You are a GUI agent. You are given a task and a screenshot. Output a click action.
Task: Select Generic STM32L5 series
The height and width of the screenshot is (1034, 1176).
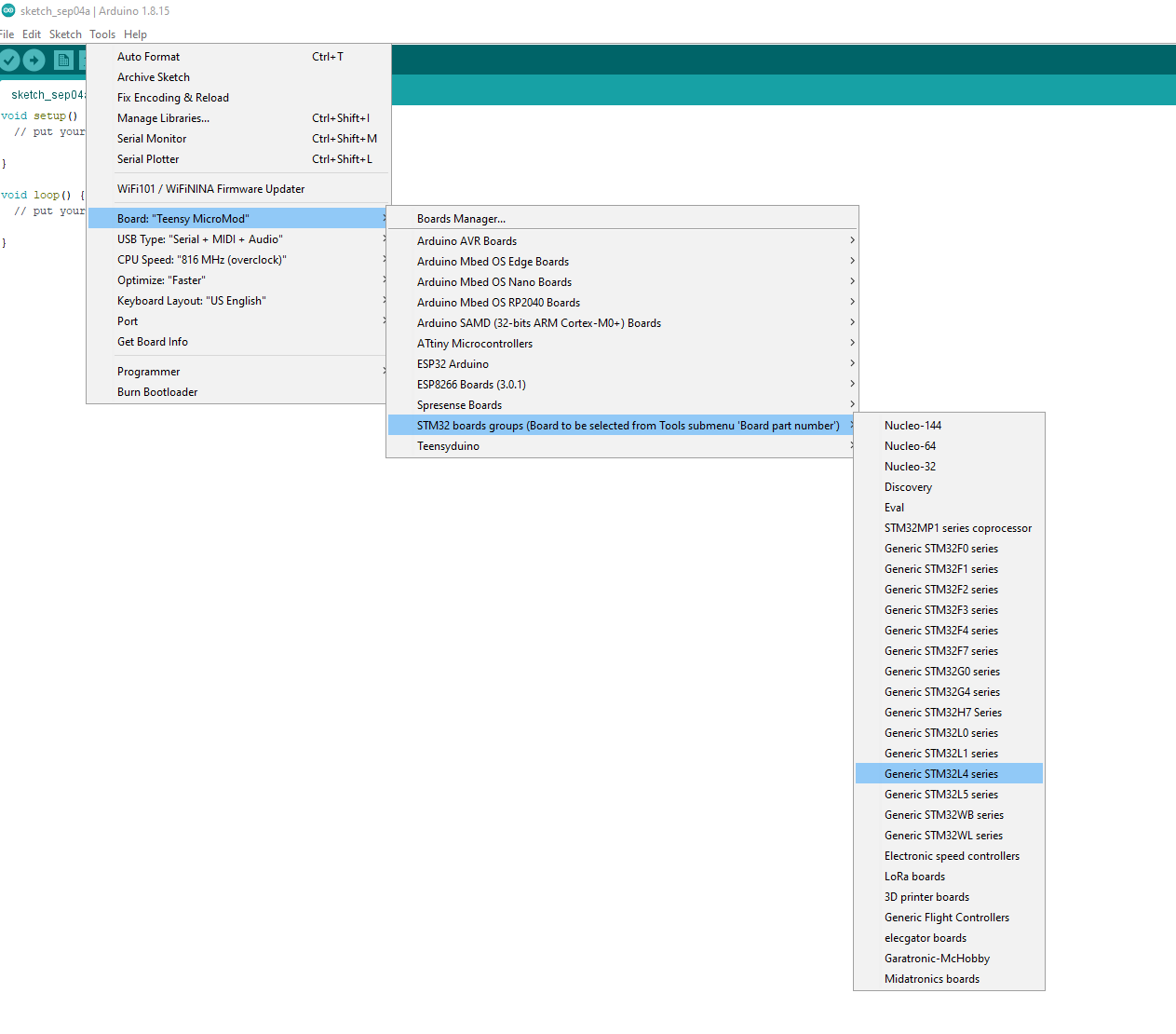point(949,795)
